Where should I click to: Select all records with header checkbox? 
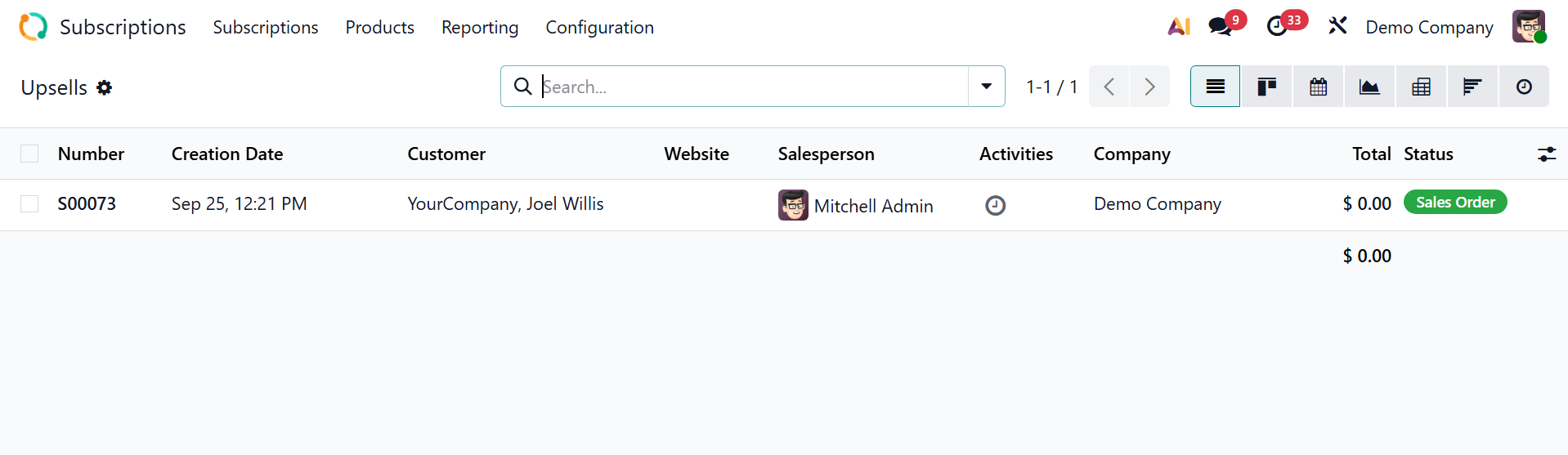29,154
